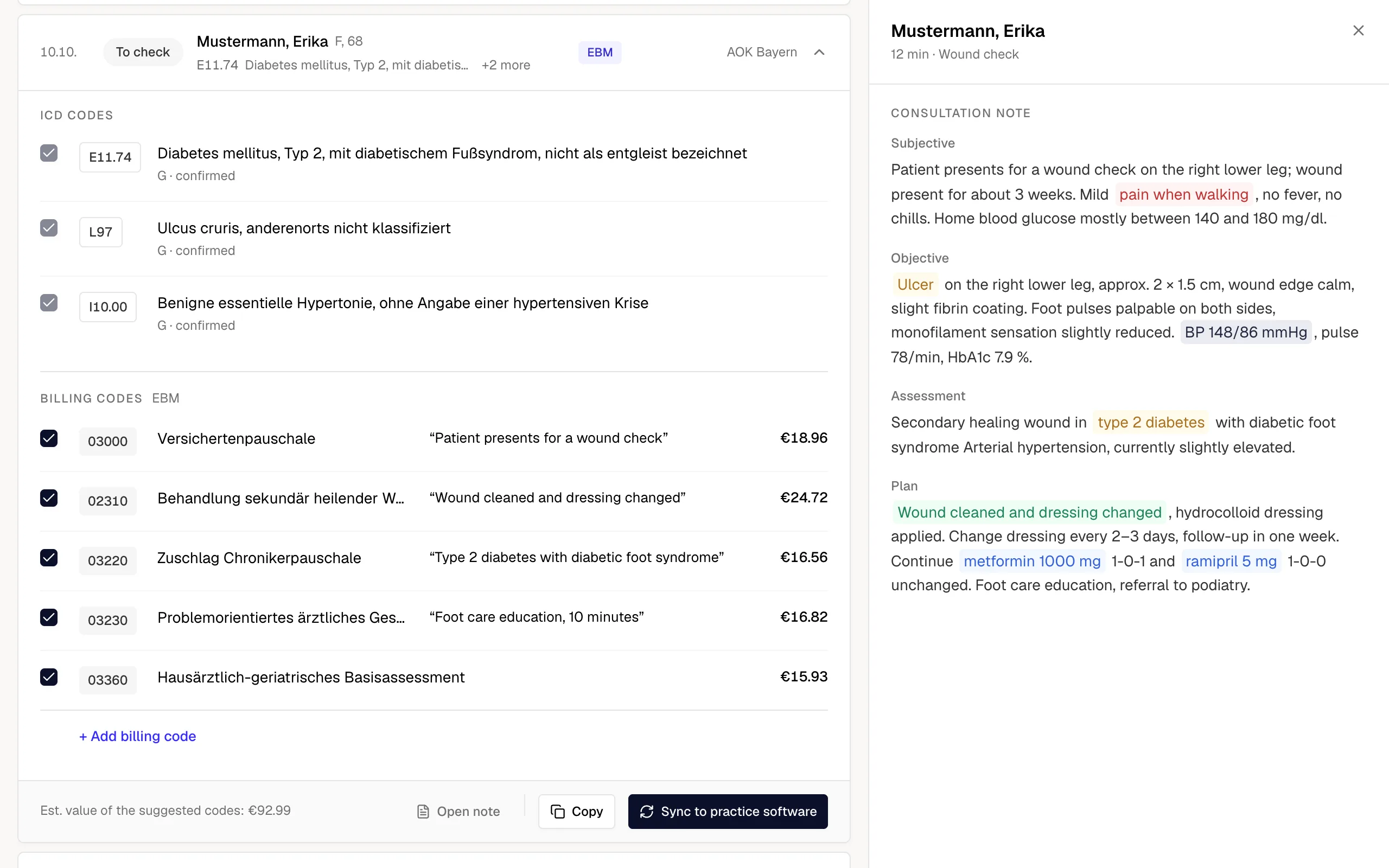Screen dimensions: 1389x868
Task: Select the 03000 billing code chip
Action: (108, 441)
